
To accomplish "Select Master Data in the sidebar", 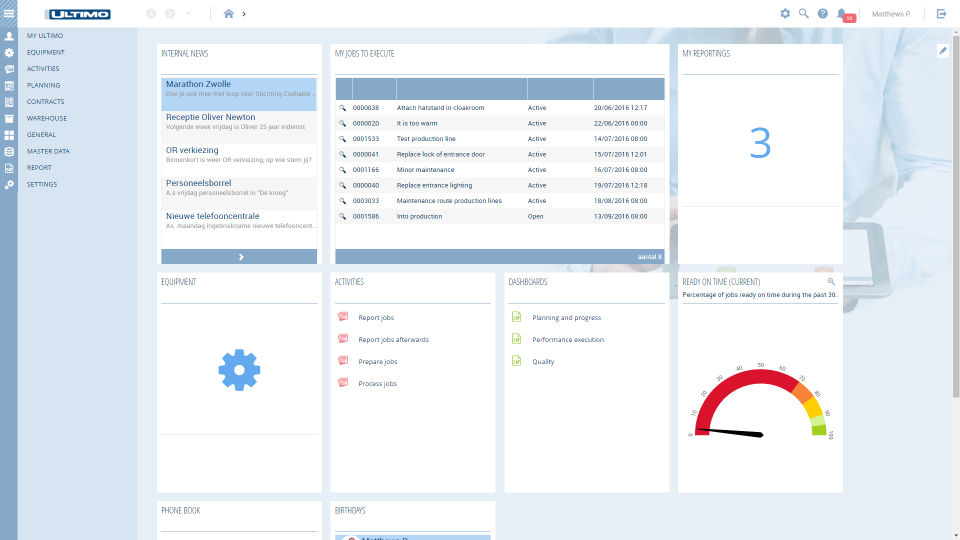I will (48, 151).
